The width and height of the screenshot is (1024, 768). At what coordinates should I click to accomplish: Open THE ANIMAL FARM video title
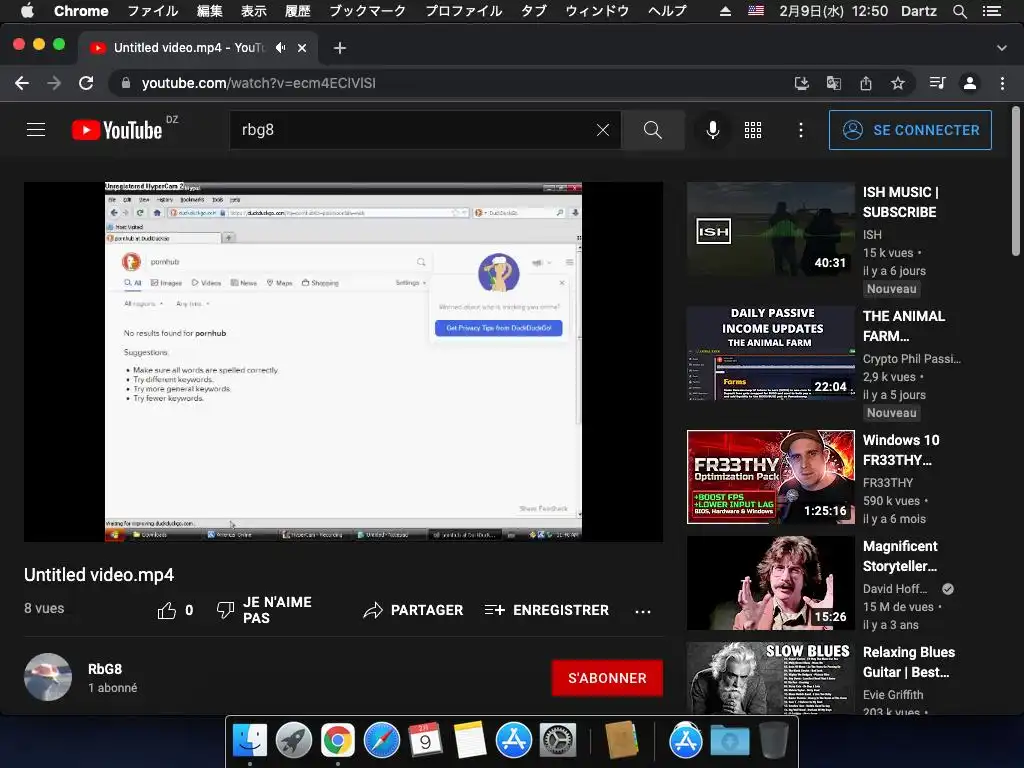click(904, 326)
